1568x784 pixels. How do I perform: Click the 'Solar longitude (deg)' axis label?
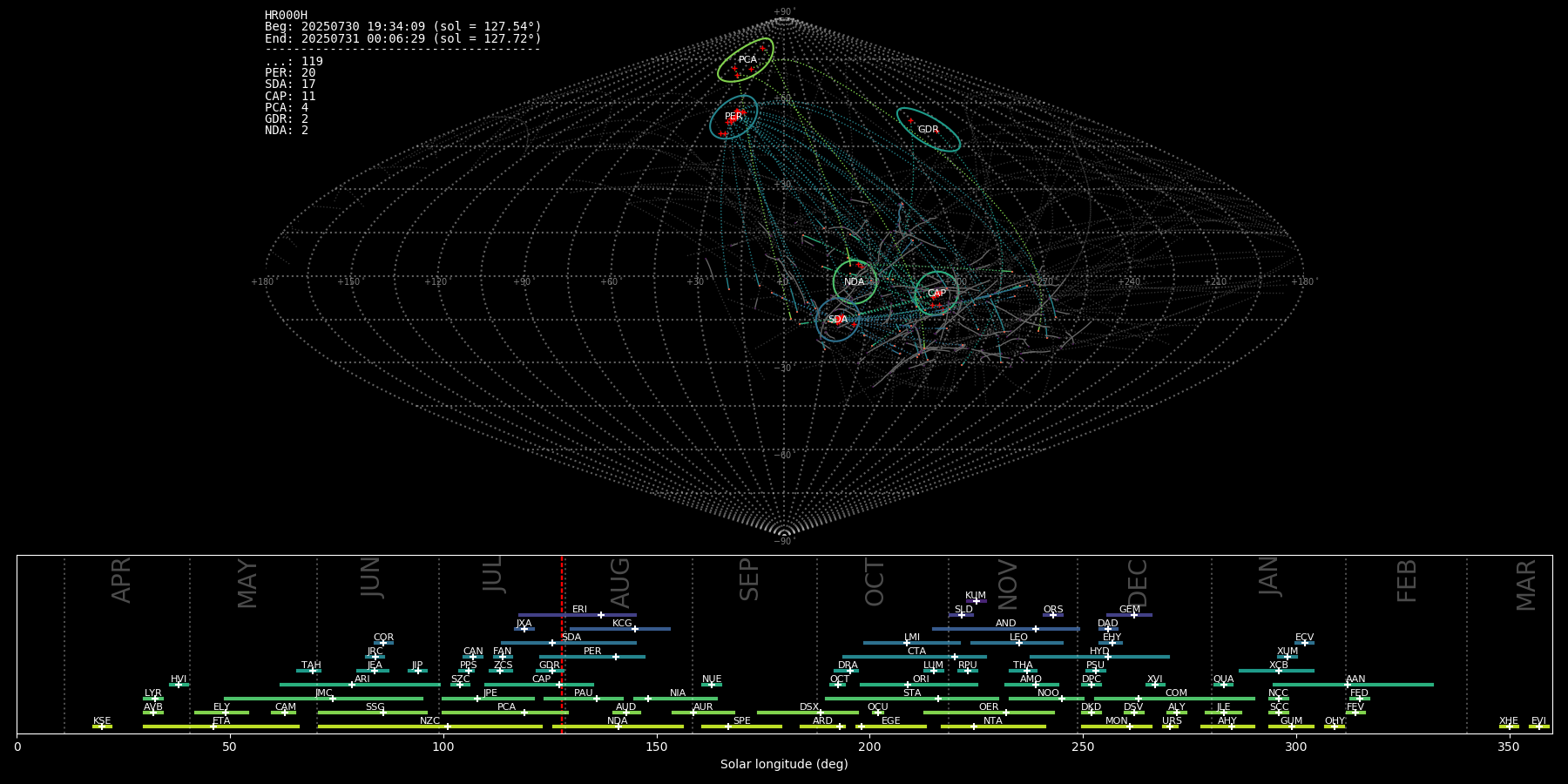coord(784,765)
